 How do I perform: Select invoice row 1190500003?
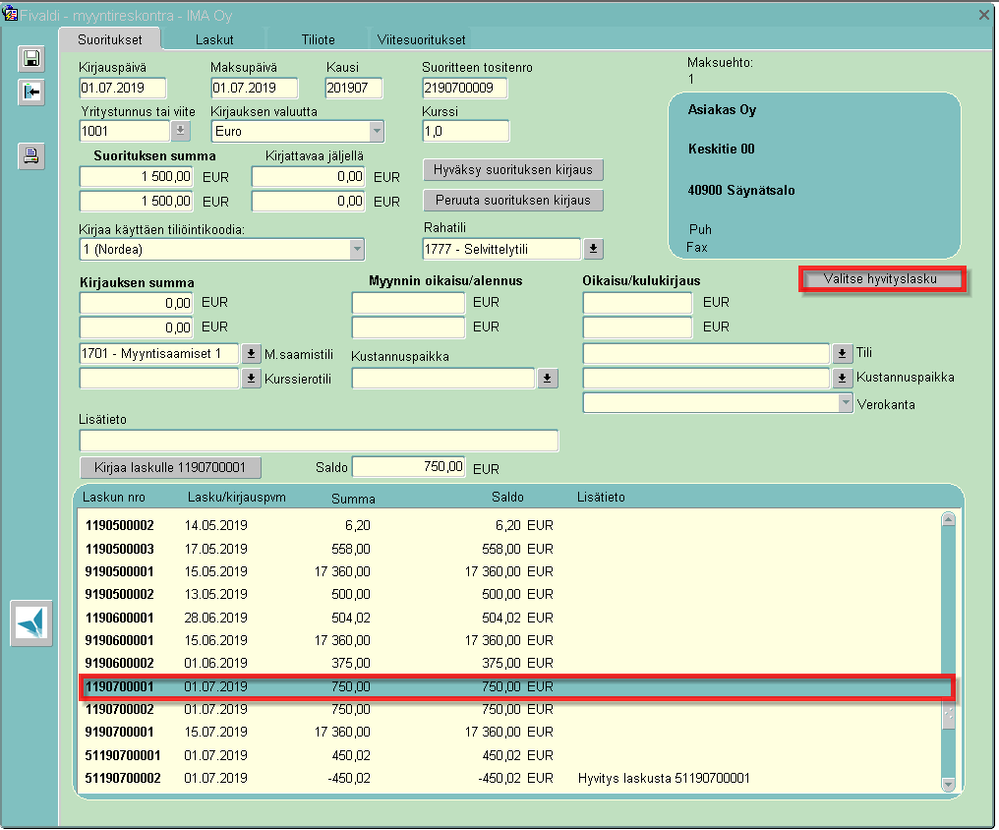coord(508,549)
